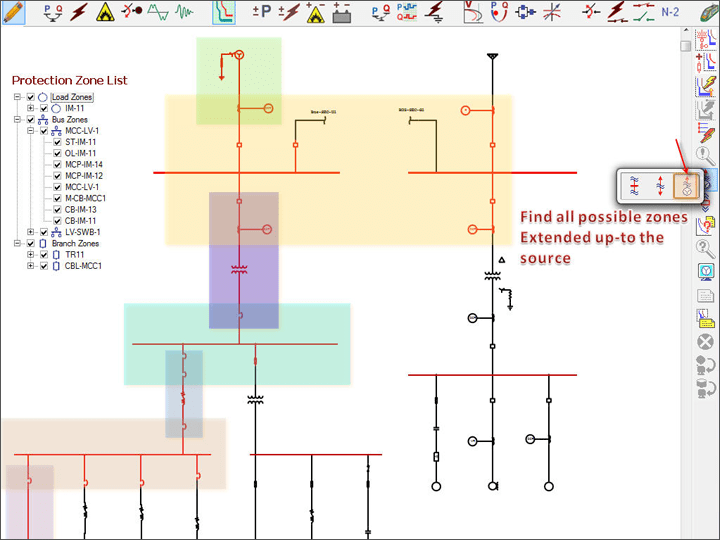Click the CBL-MCC1 branch zone label

click(x=84, y=266)
